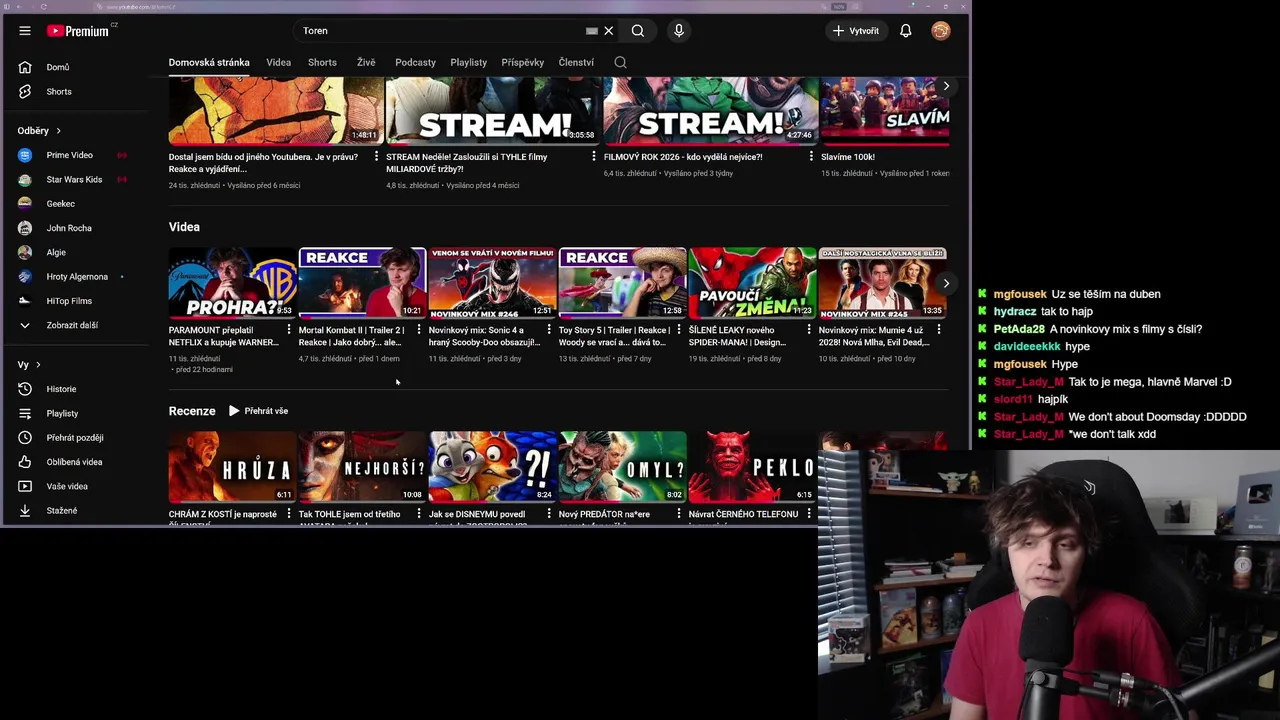This screenshot has width=1280, height=720.
Task: Open options for FILMOVÝ ROK 2026
Action: 811,157
